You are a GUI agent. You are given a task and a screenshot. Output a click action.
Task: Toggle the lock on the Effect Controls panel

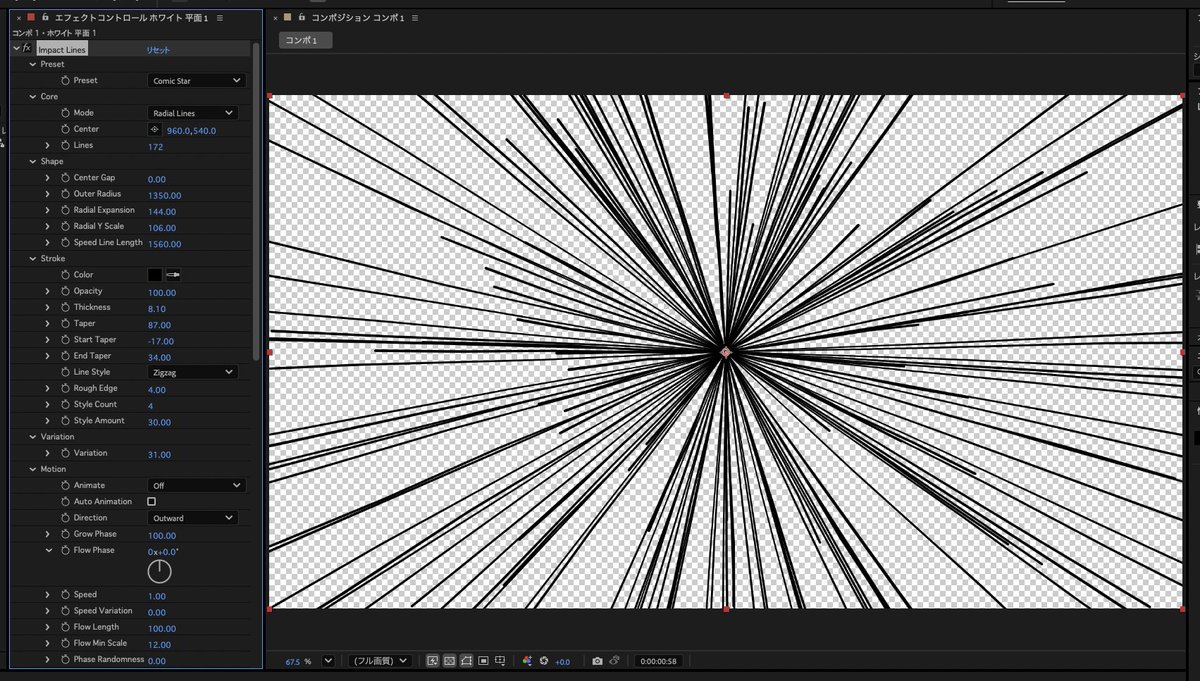pyautogui.click(x=44, y=18)
